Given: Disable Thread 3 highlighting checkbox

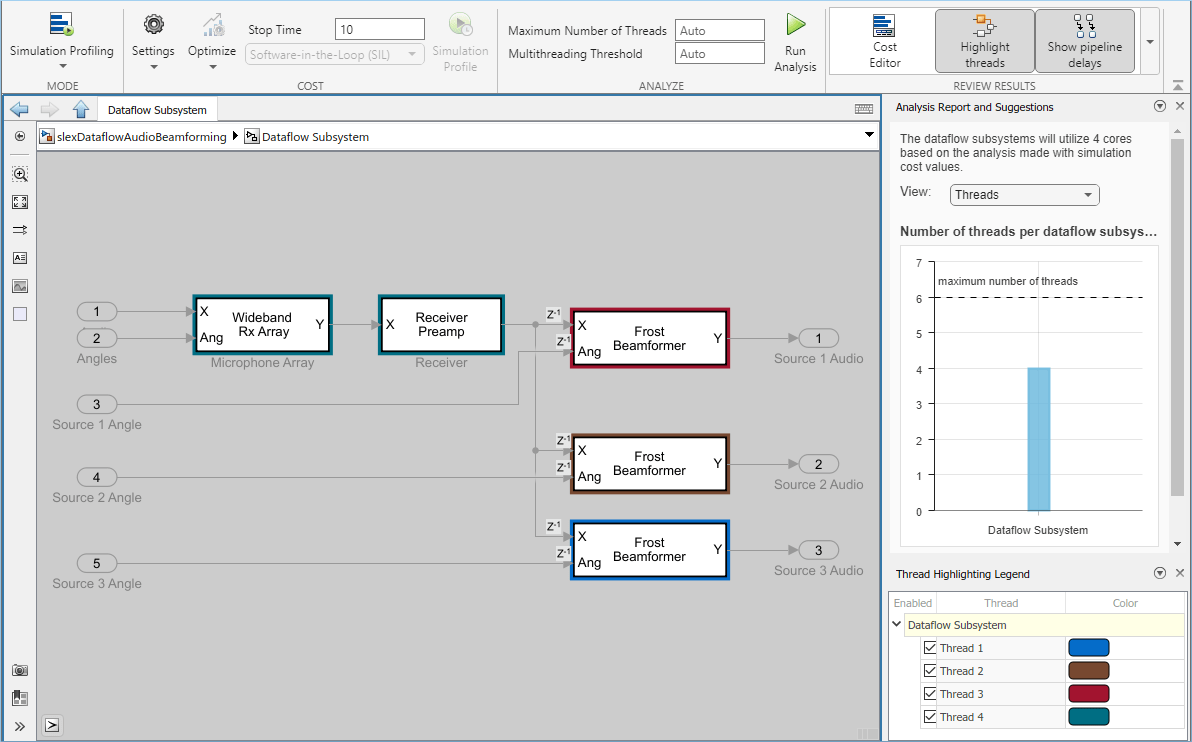Looking at the screenshot, I should 930,694.
